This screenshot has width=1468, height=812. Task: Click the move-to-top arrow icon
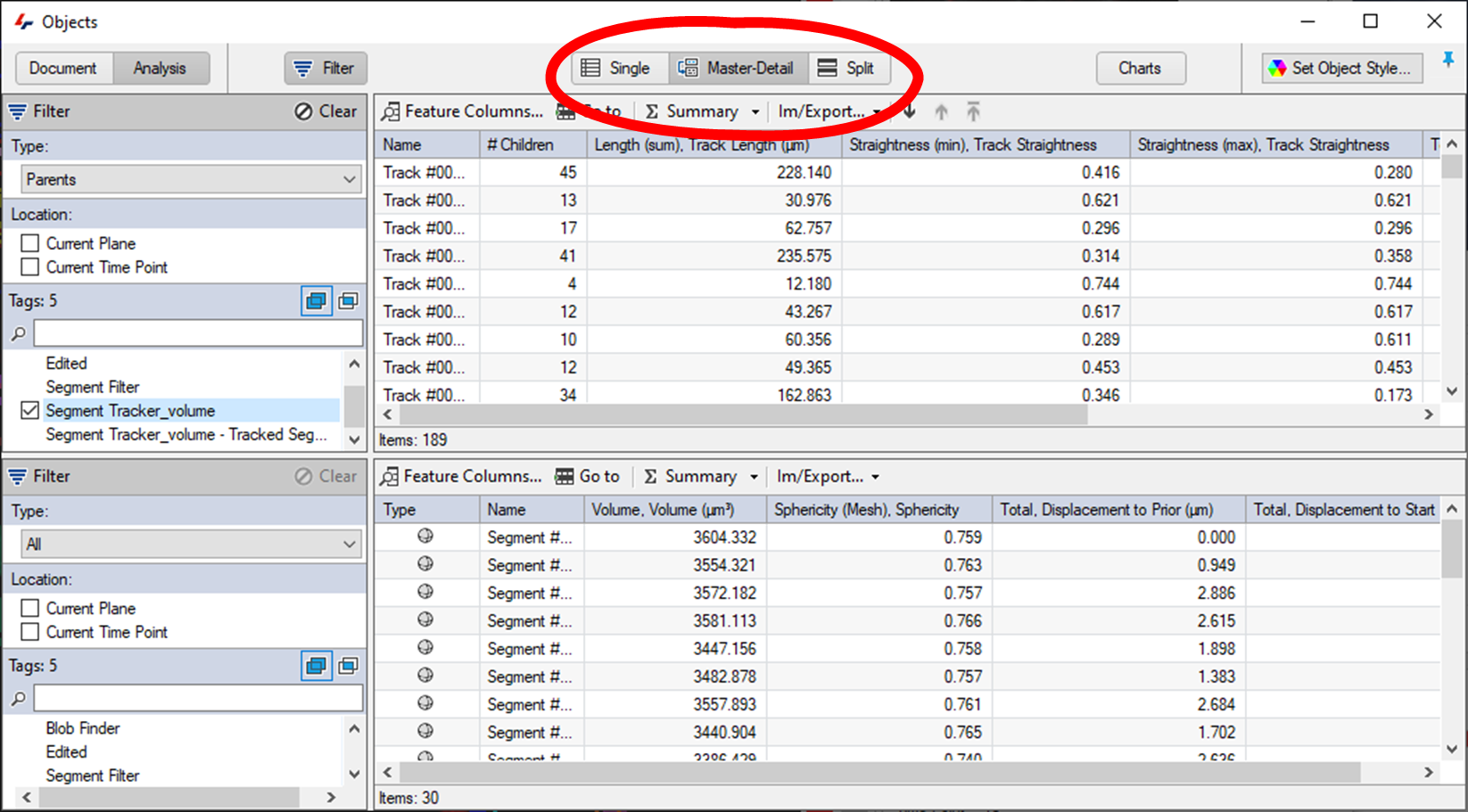973,111
